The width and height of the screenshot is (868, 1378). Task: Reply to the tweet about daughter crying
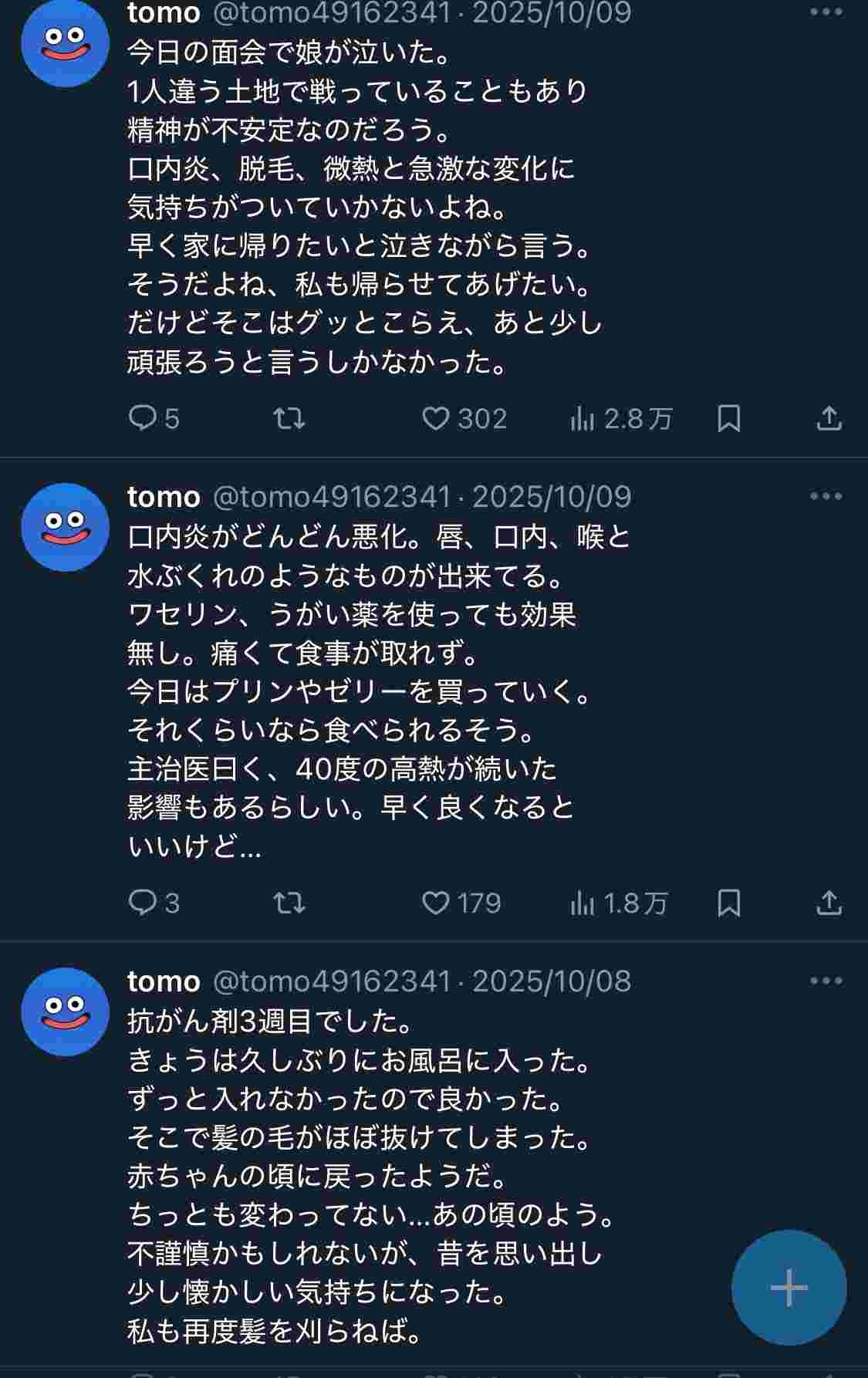(x=143, y=419)
